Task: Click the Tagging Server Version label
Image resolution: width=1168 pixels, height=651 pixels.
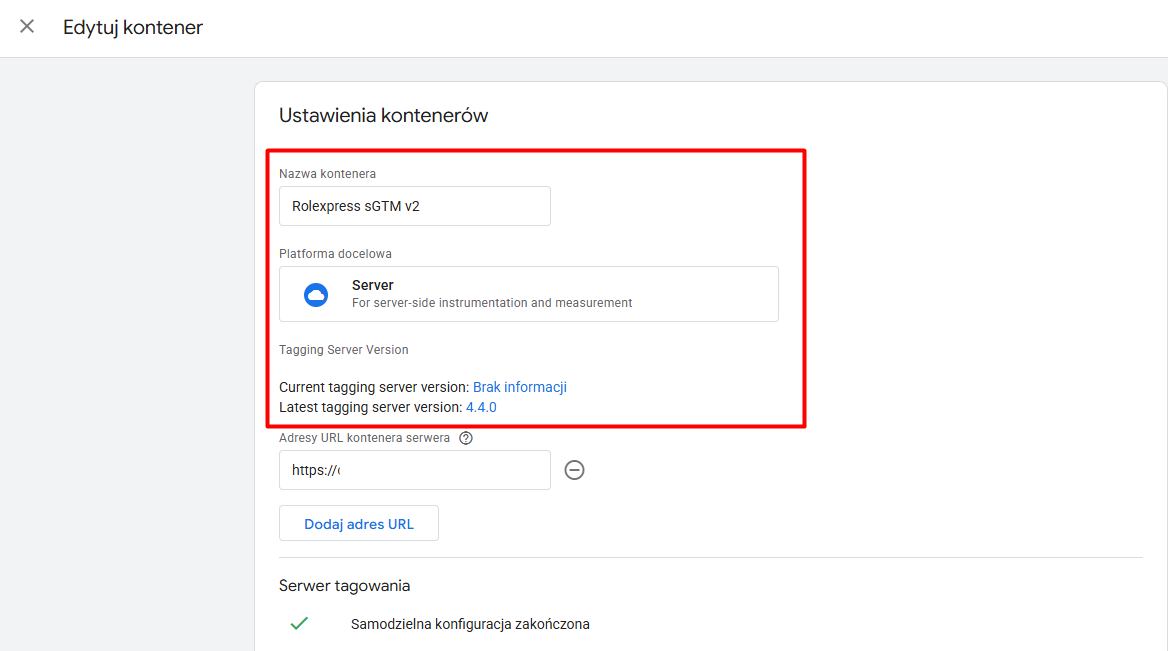Action: click(x=343, y=350)
